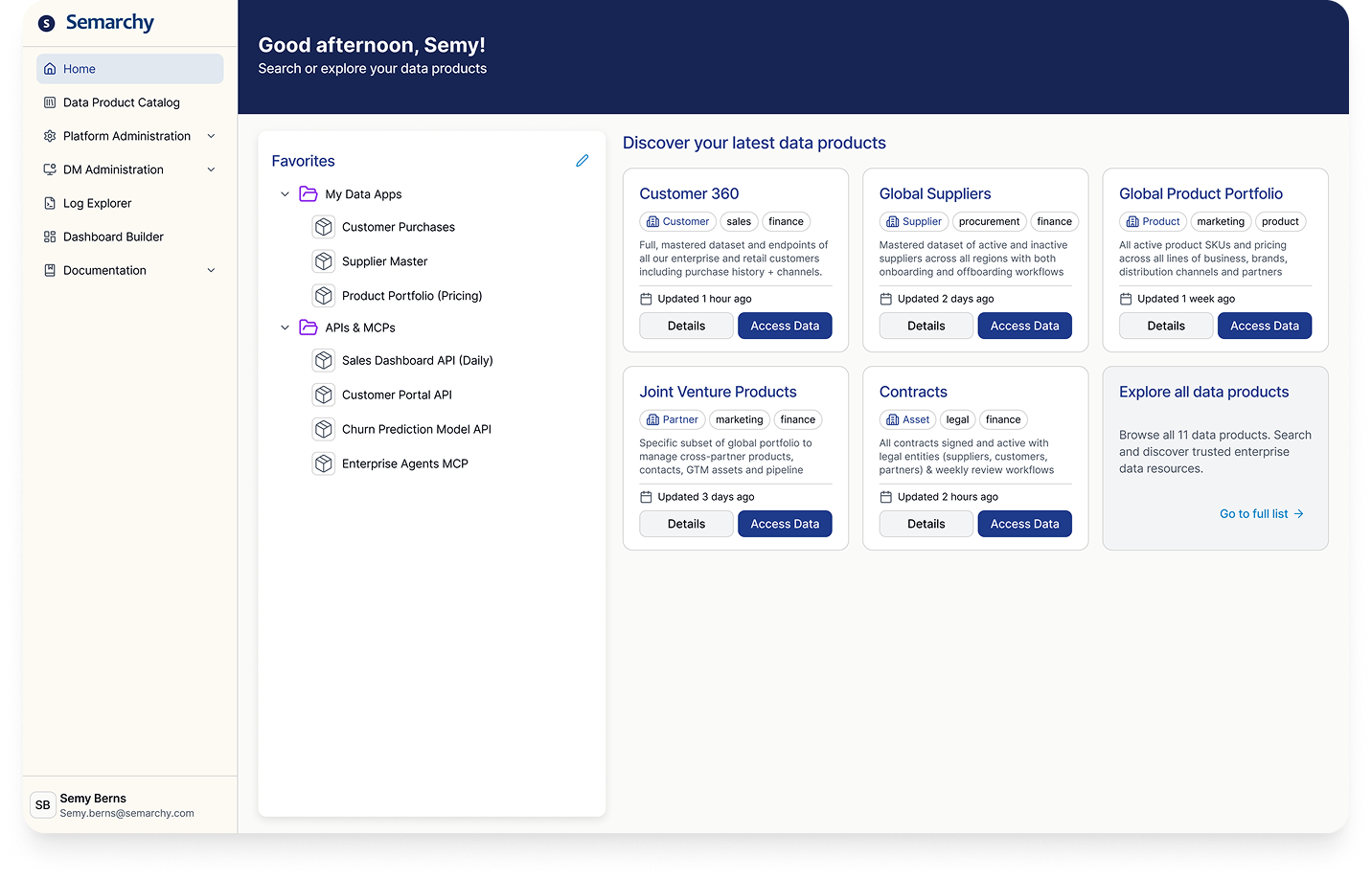Click the Supplier tag on Global Suppliers
Image resolution: width=1372 pixels, height=880 pixels.
(x=914, y=221)
